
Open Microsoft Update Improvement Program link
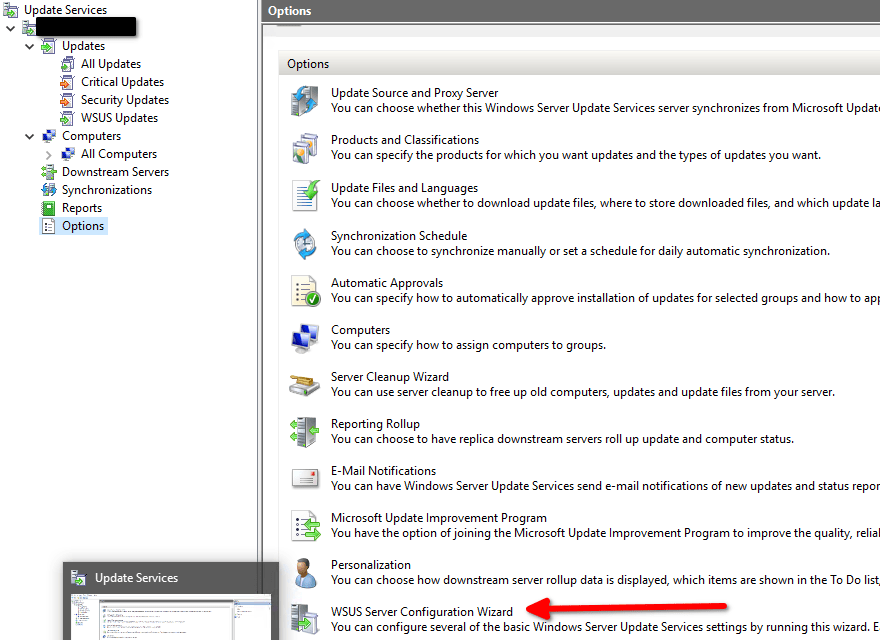tap(438, 518)
